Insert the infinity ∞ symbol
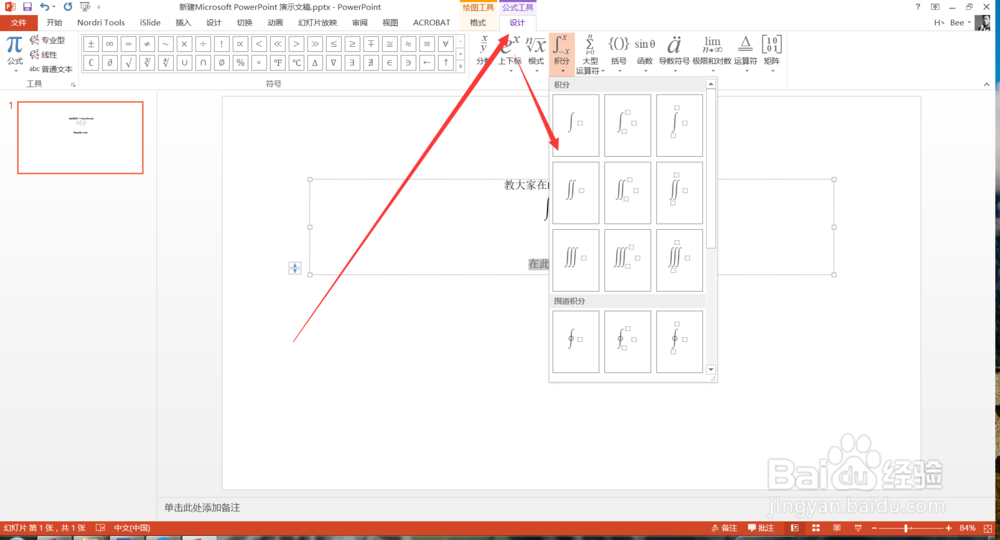The height and width of the screenshot is (540, 1000). point(110,44)
